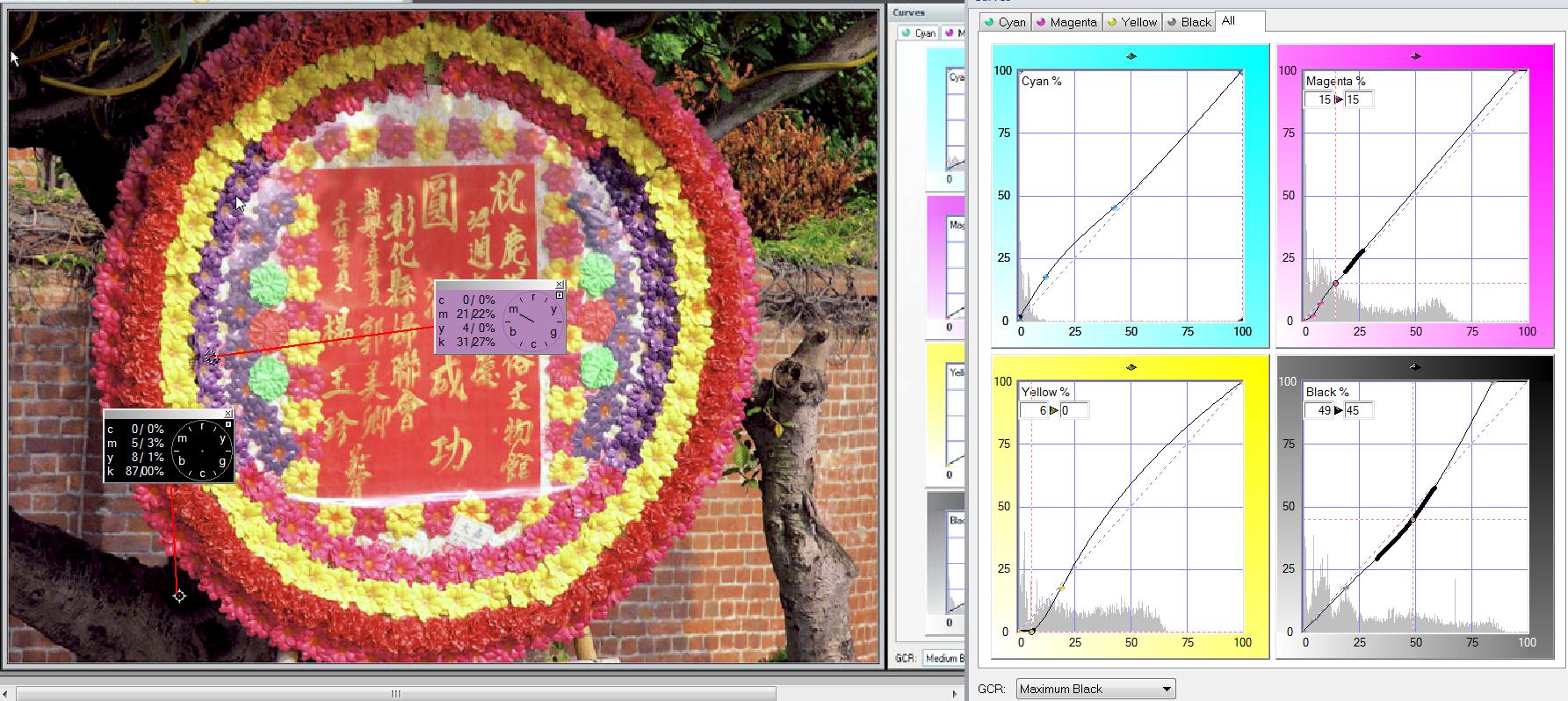The width and height of the screenshot is (1568, 701).
Task: Click the Magenta input value field
Action: pyautogui.click(x=1319, y=99)
